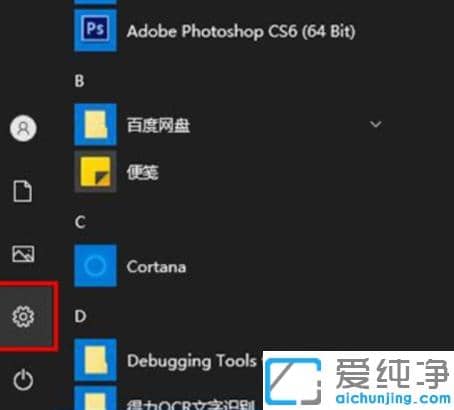Click the user account avatar icon
The width and height of the screenshot is (454, 410).
(23, 128)
